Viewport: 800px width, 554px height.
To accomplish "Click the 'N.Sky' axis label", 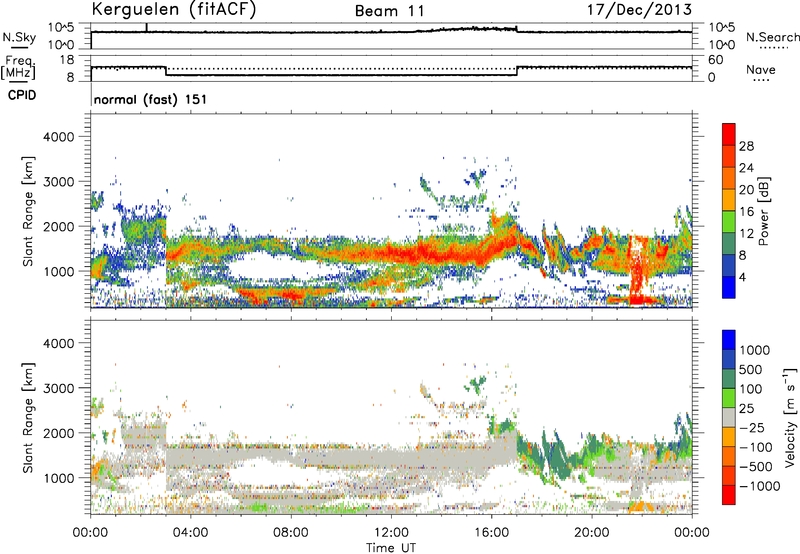I will (19, 37).
